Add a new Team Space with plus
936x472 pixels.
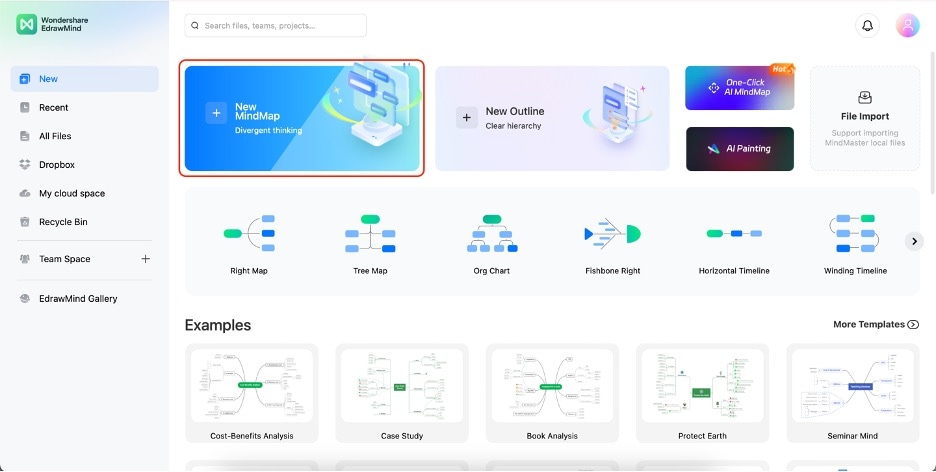tap(145, 259)
